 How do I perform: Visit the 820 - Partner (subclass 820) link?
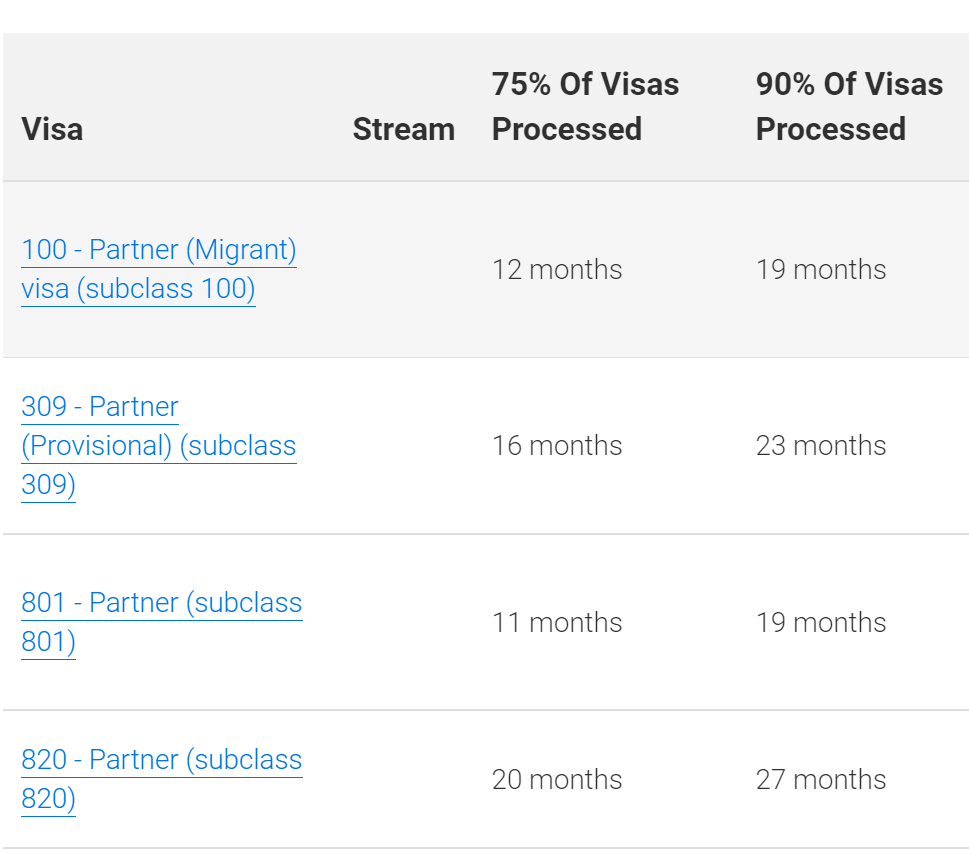coord(161,760)
